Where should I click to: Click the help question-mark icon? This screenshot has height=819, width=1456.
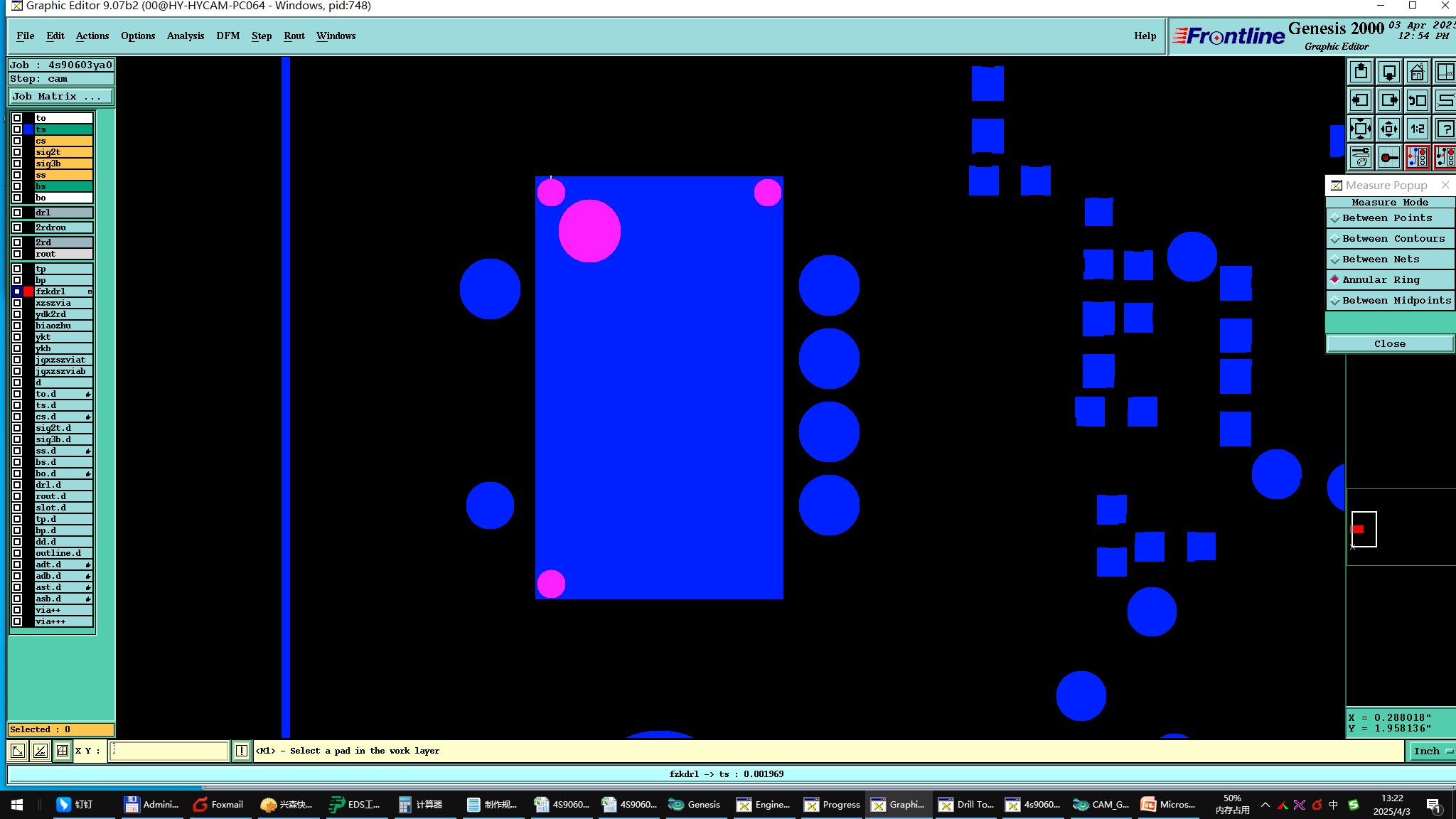[x=1445, y=129]
